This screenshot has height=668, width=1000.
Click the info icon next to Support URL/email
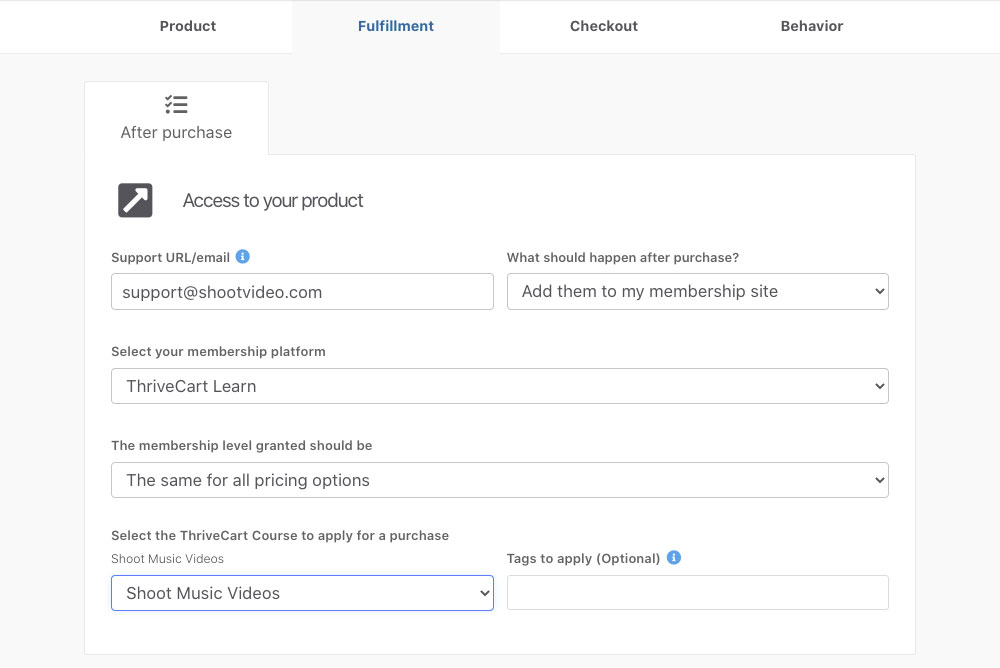[x=242, y=256]
